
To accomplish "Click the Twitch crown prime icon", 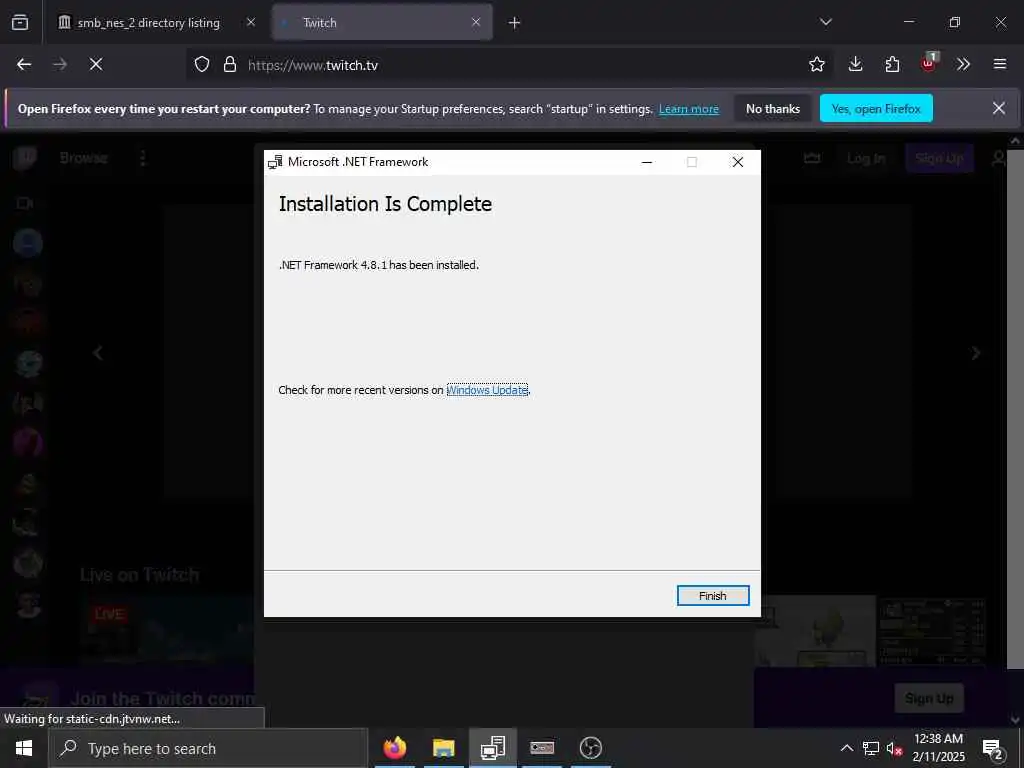I will click(x=812, y=158).
